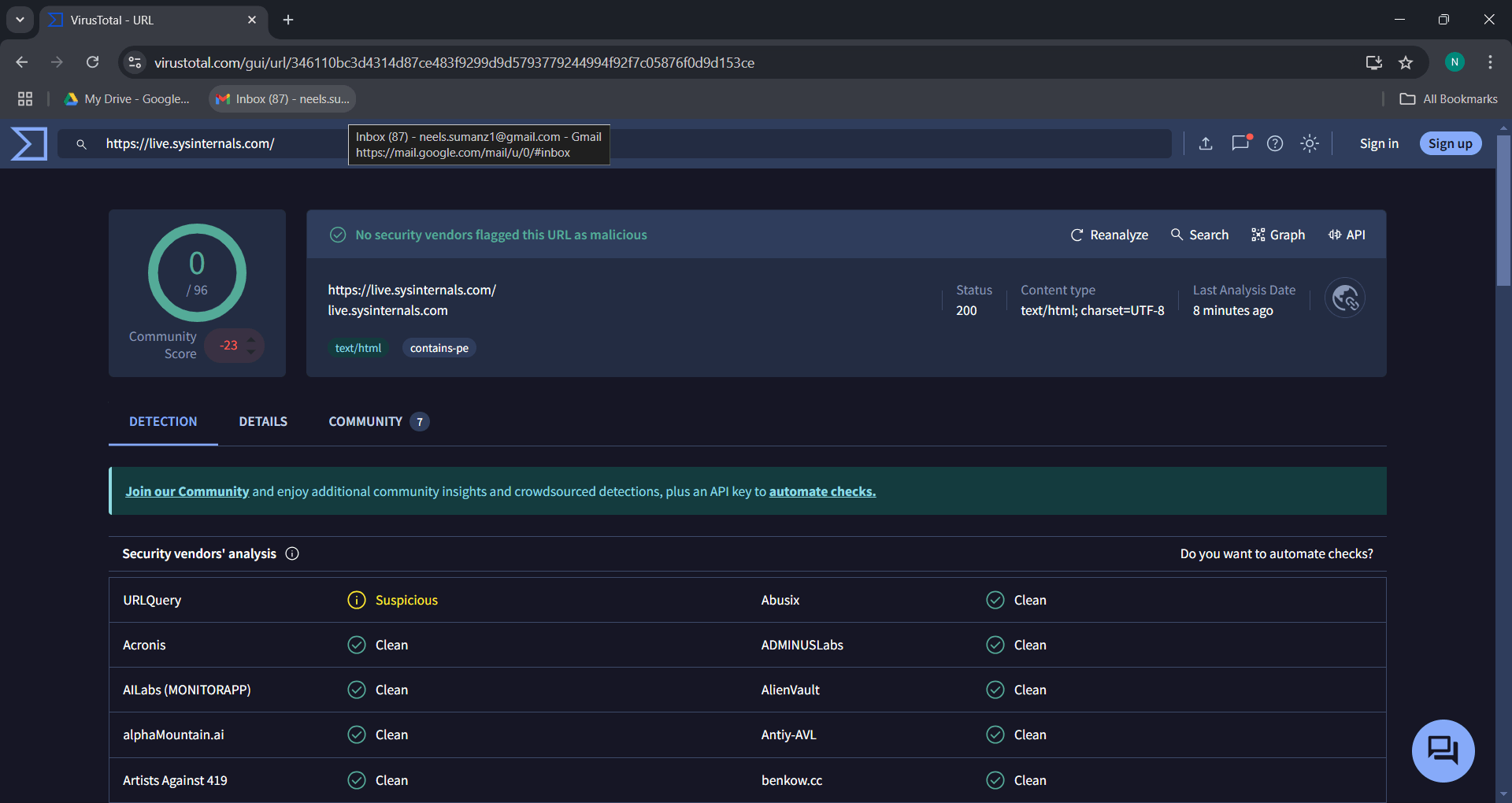Toggle light theme with the sun icon
Screen dimensions: 1512x803
click(1310, 143)
